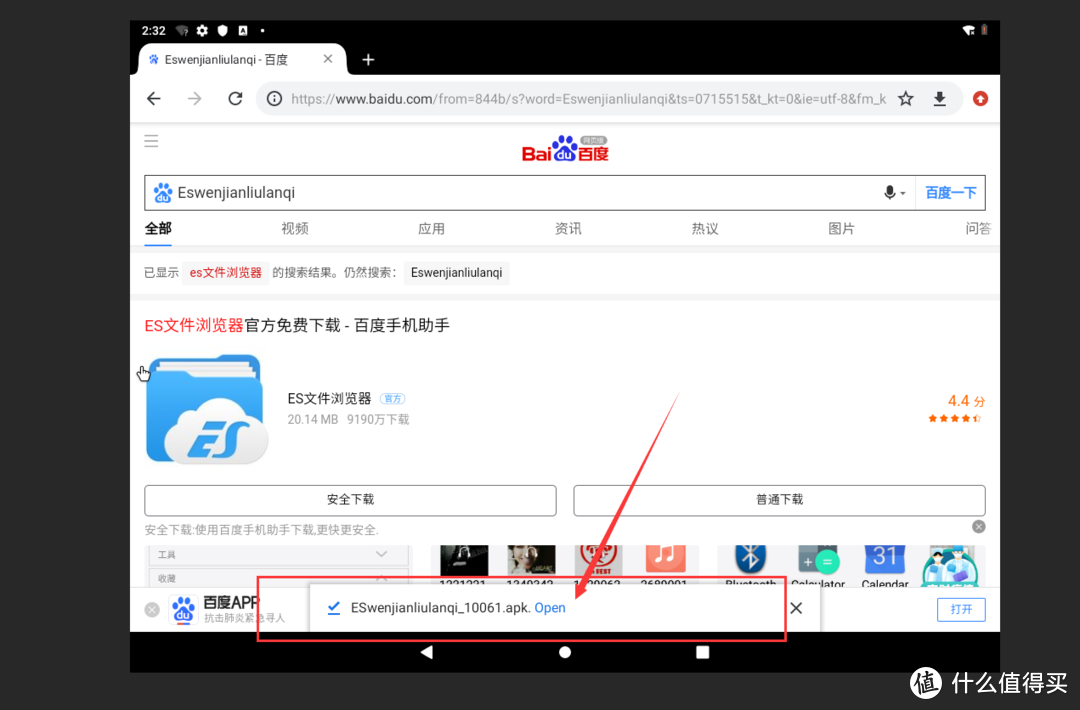View site info icon in address bar
This screenshot has height=710, width=1080.
[274, 99]
